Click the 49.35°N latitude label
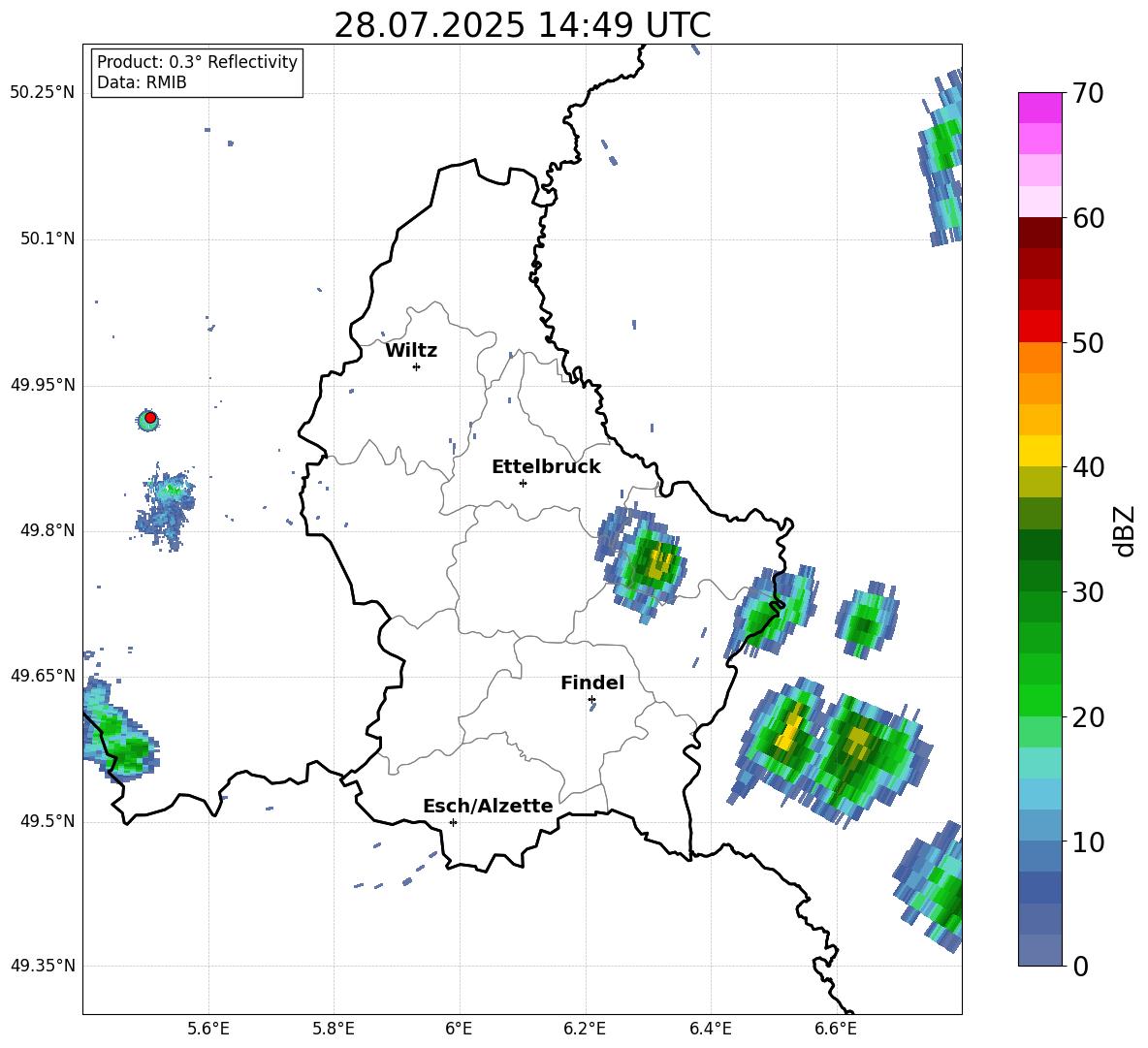Screen dimensions: 1148x1048 (43, 966)
